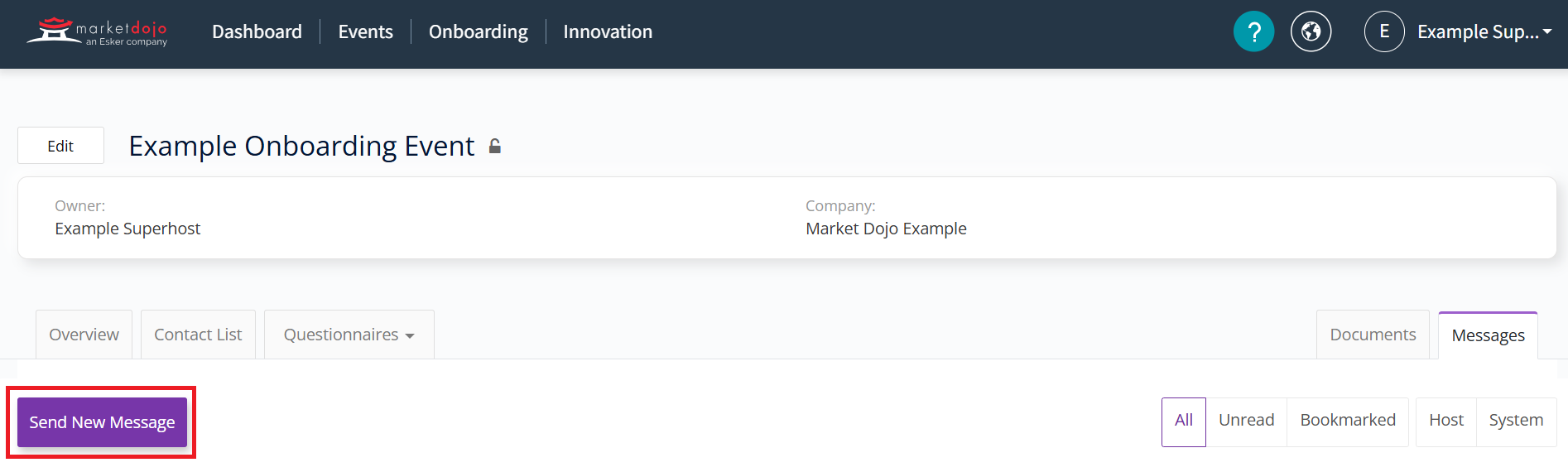Viewport: 1568px width, 472px height.
Task: Switch to the Documents tab
Action: tap(1372, 335)
